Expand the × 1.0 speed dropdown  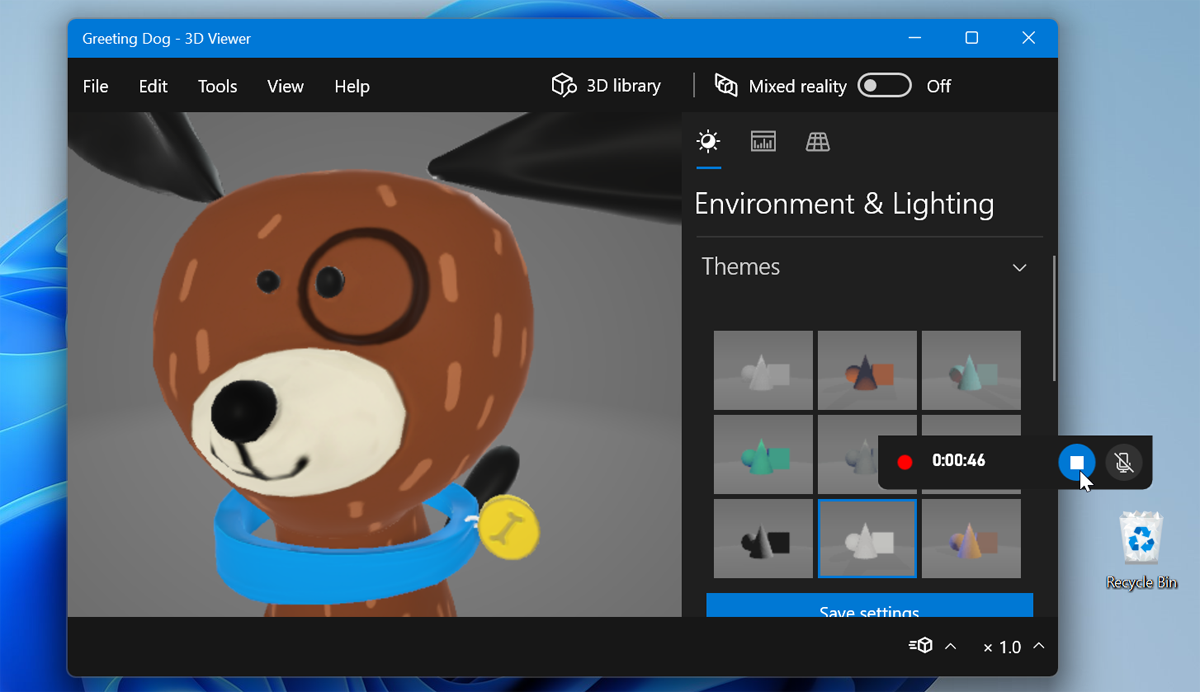1038,646
